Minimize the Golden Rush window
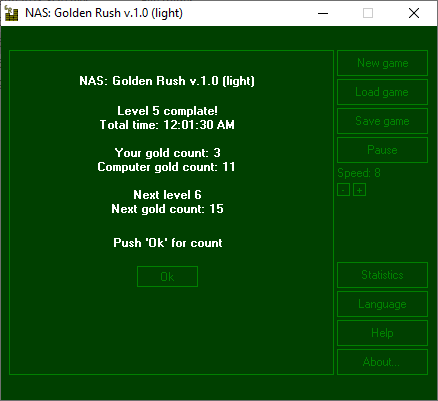 click(x=323, y=13)
